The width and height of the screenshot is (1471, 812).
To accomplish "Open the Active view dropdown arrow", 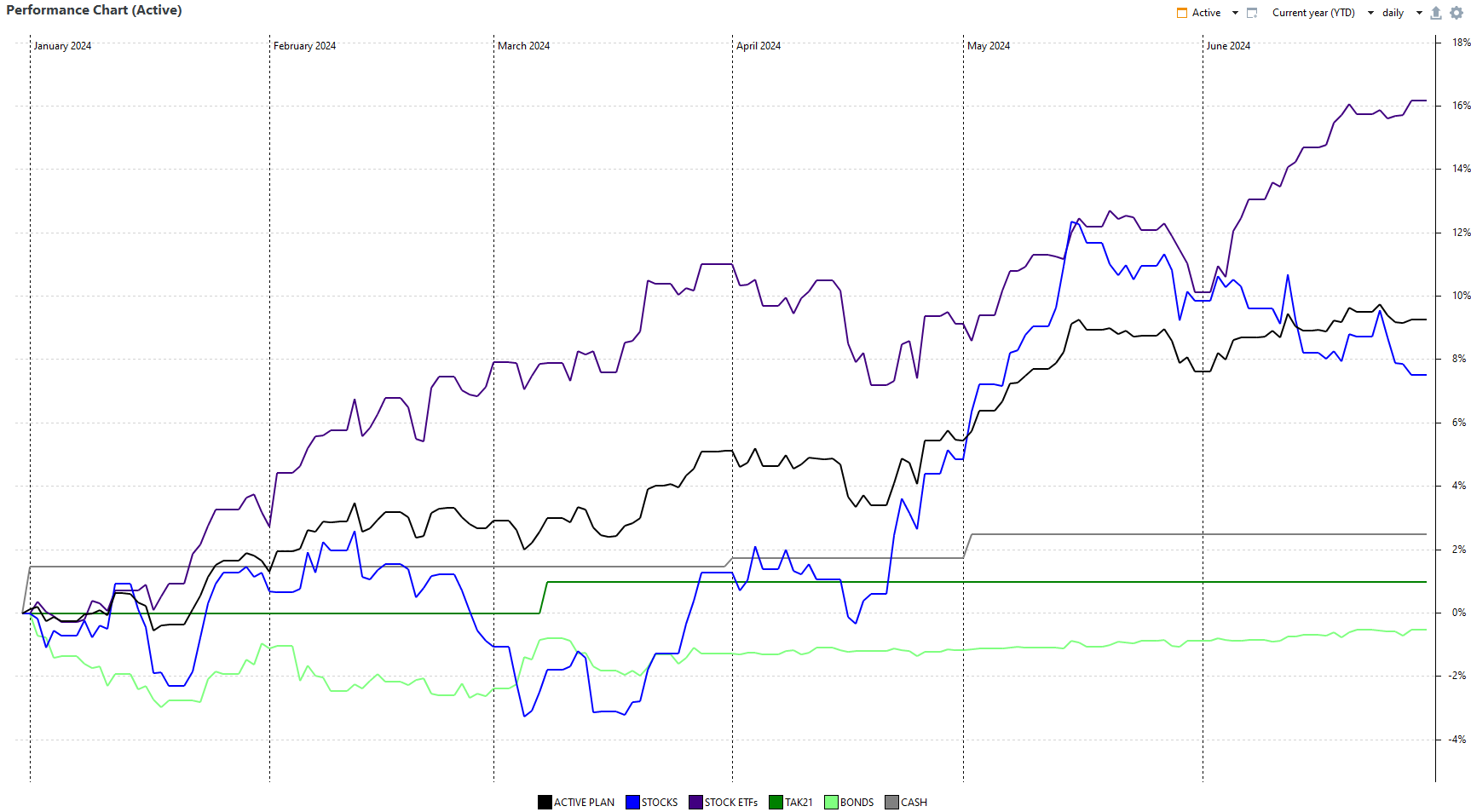I will [x=1235, y=13].
